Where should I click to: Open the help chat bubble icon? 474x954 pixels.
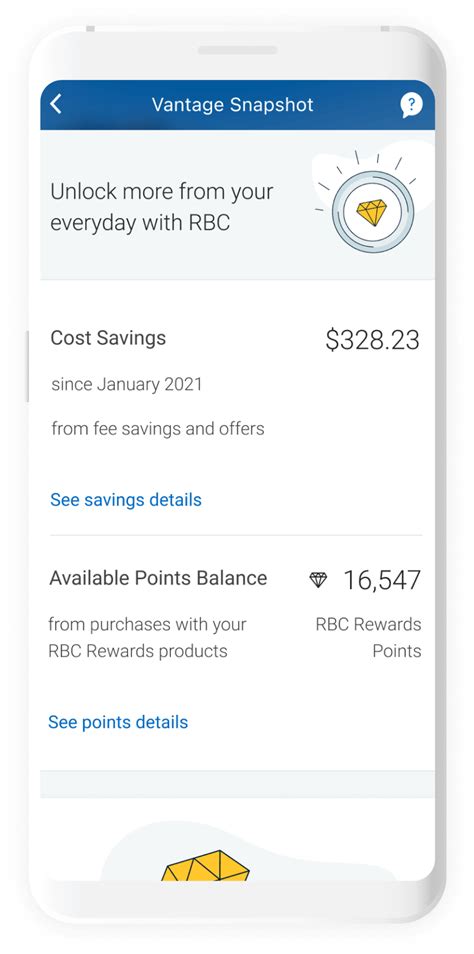point(411,105)
